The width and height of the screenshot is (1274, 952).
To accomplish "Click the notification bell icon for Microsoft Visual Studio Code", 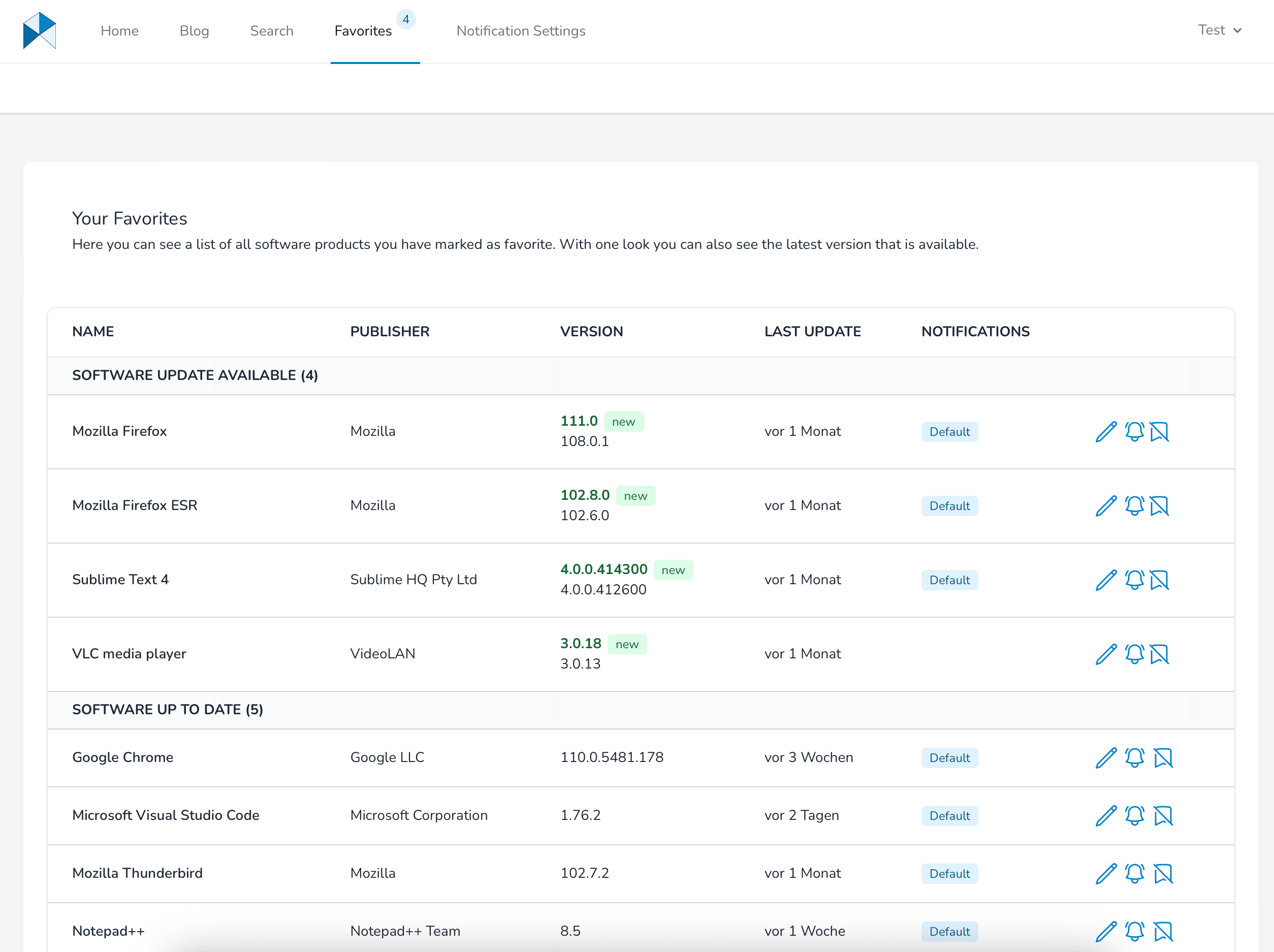I will 1134,815.
